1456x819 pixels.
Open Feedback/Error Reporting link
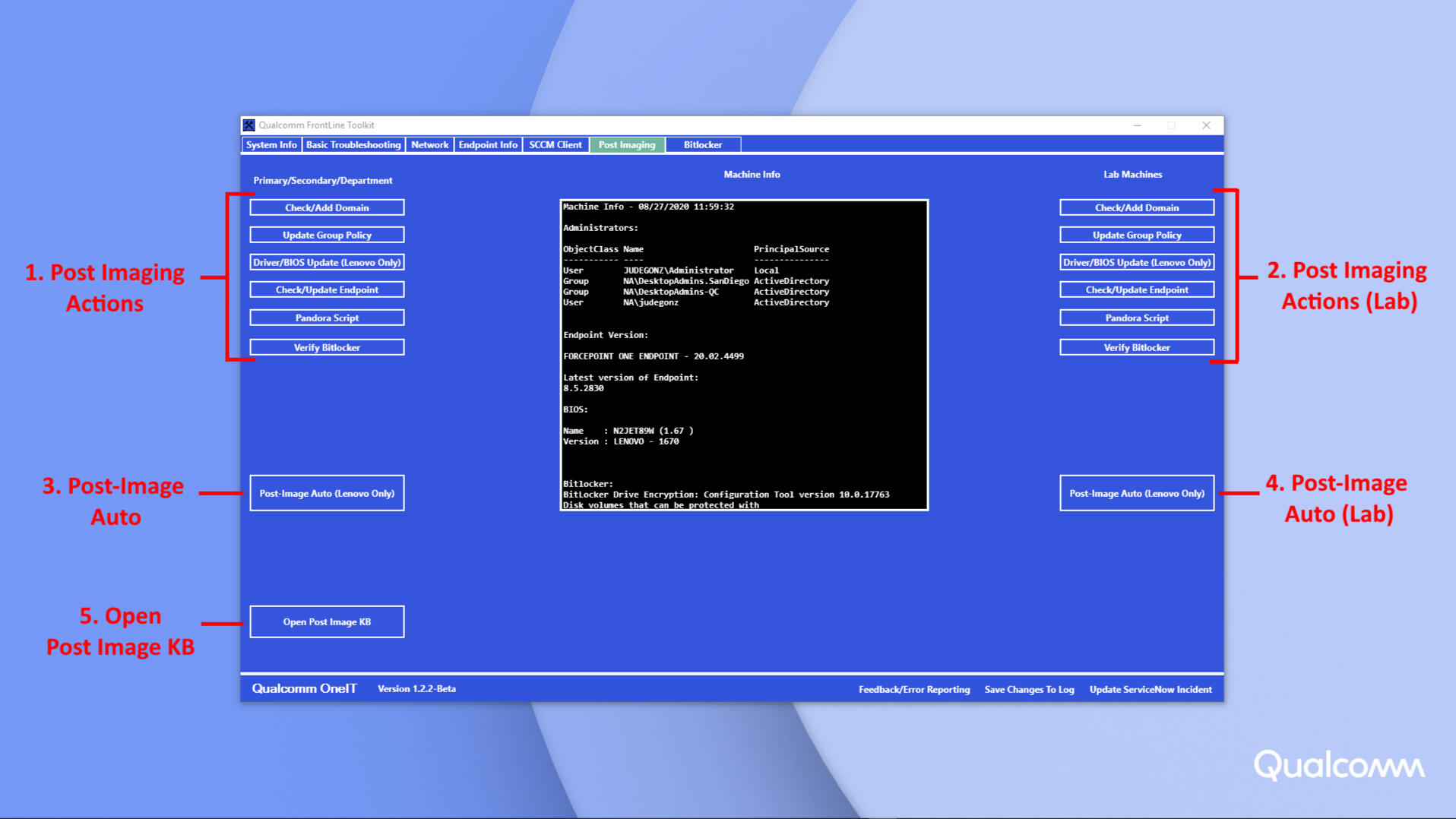coord(914,690)
